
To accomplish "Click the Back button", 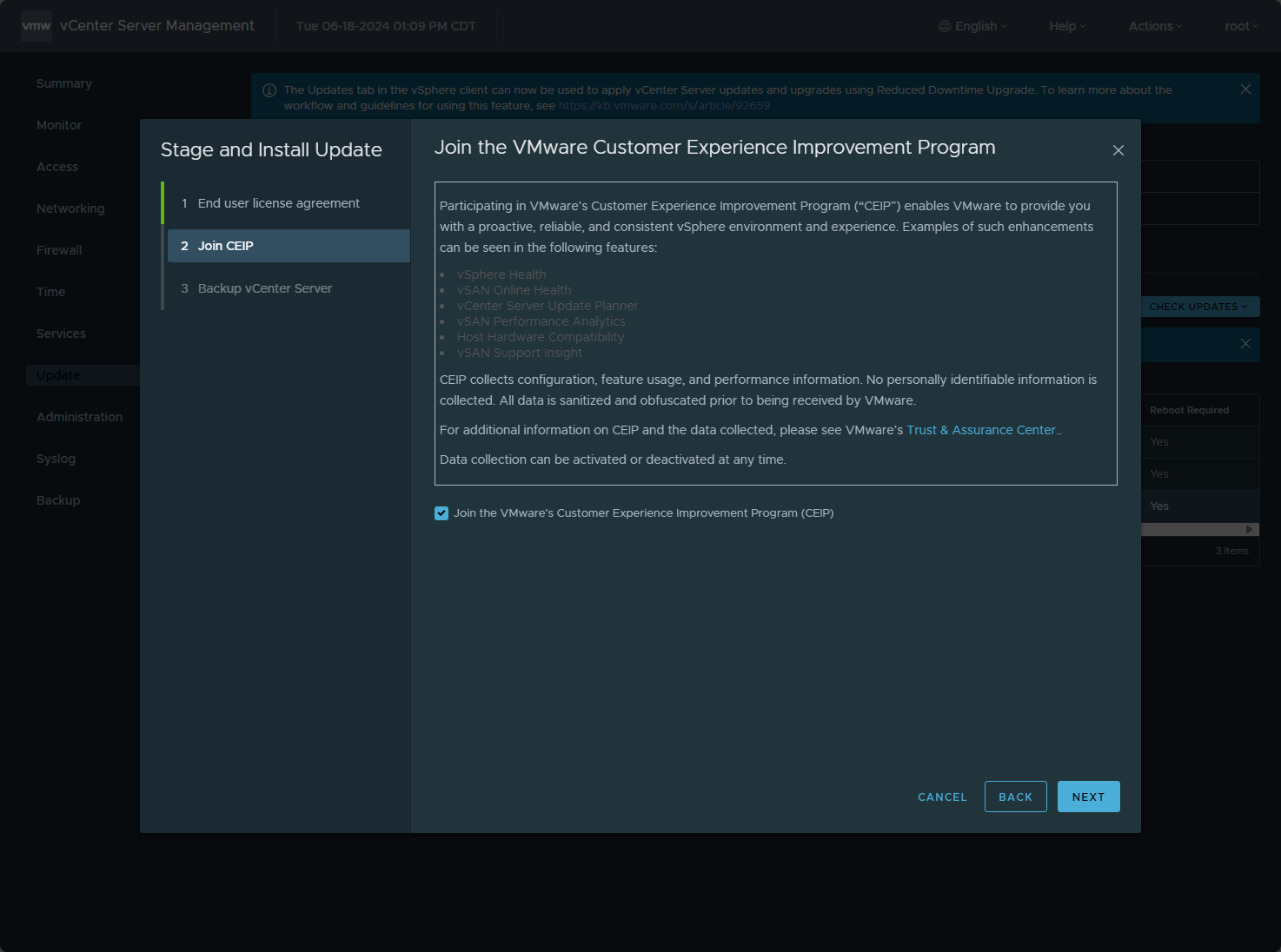I will (x=1015, y=797).
